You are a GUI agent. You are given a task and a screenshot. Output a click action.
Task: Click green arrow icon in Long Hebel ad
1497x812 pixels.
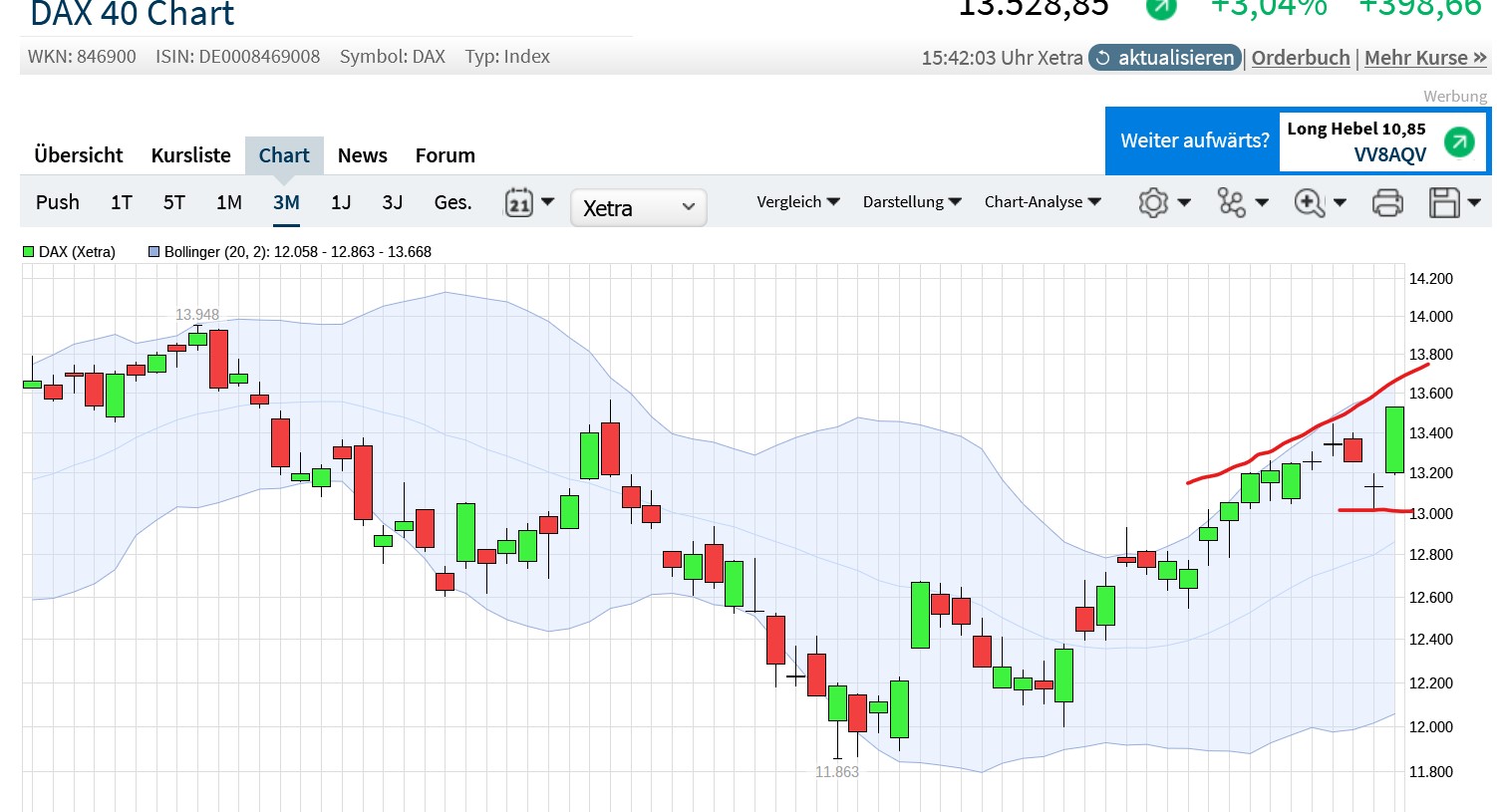click(1459, 141)
